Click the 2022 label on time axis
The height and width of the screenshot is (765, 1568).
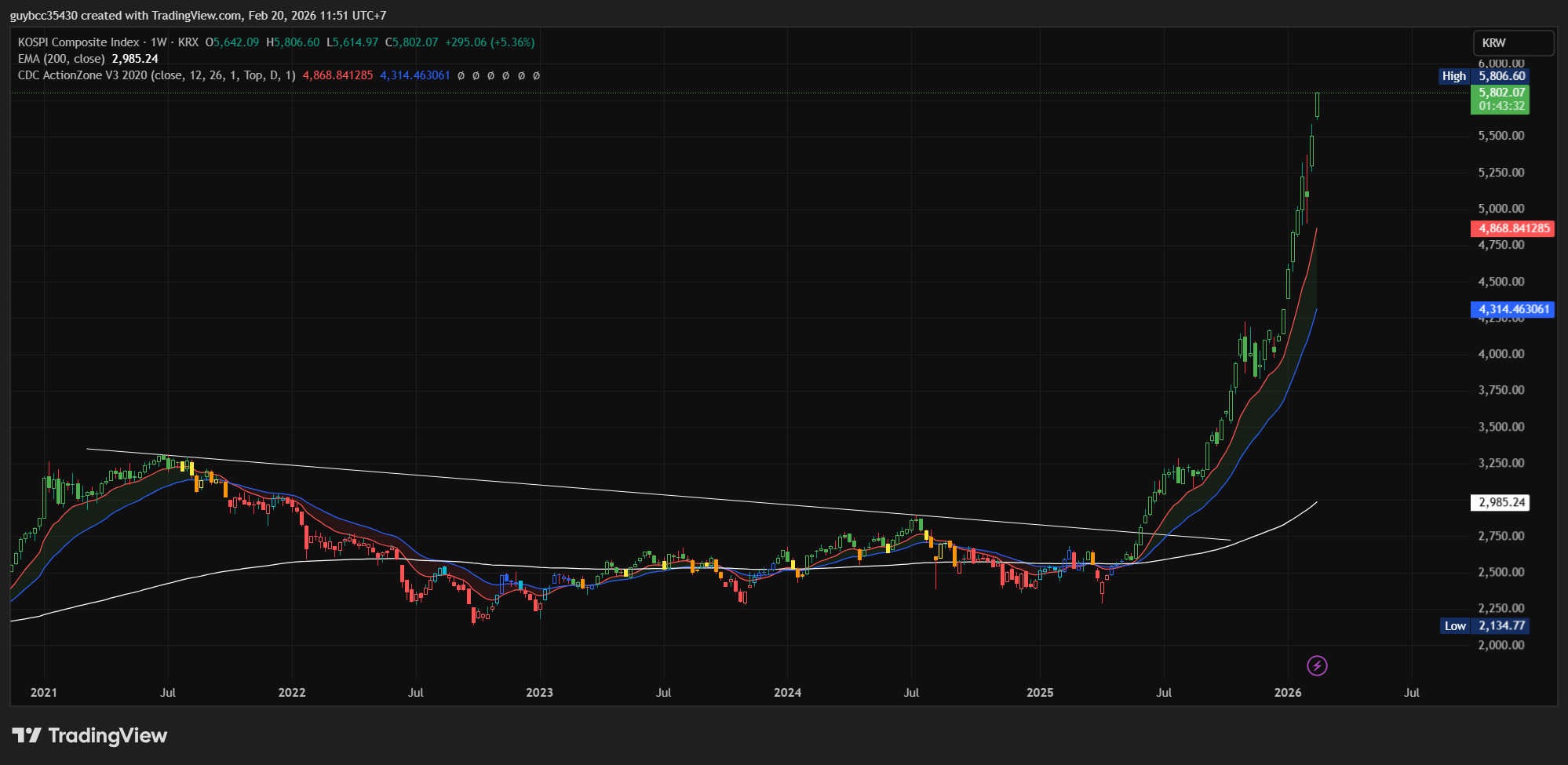(292, 693)
